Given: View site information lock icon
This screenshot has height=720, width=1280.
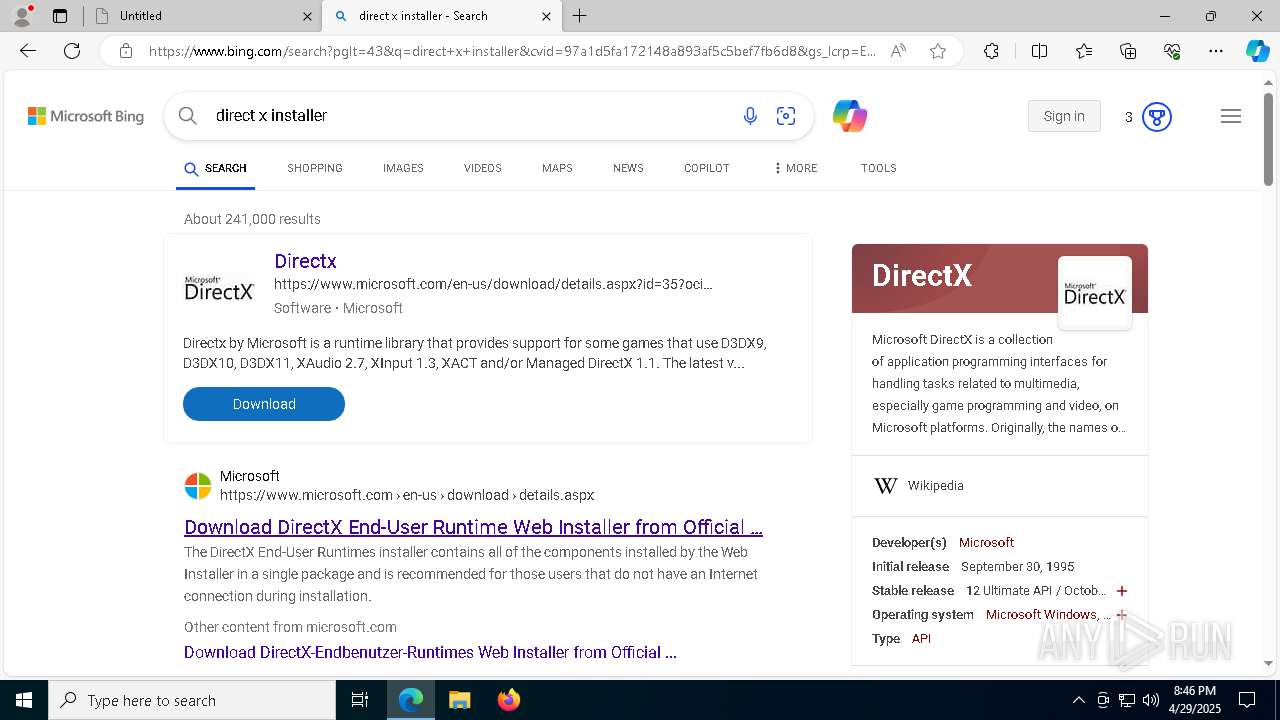Looking at the screenshot, I should pyautogui.click(x=126, y=51).
